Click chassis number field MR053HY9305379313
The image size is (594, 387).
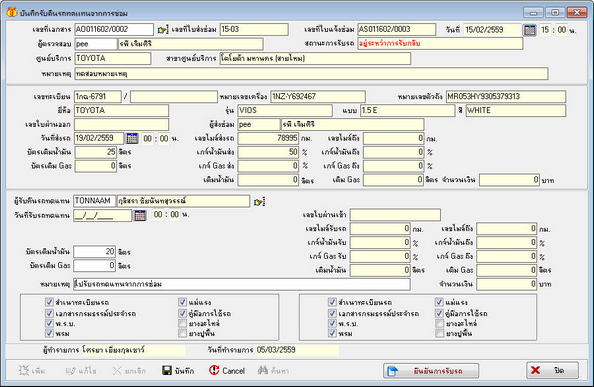(506, 97)
